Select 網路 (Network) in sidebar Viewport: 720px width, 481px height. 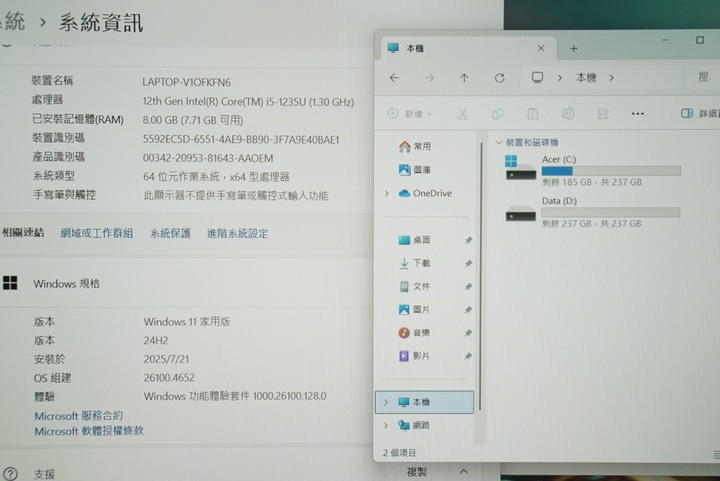pyautogui.click(x=414, y=425)
